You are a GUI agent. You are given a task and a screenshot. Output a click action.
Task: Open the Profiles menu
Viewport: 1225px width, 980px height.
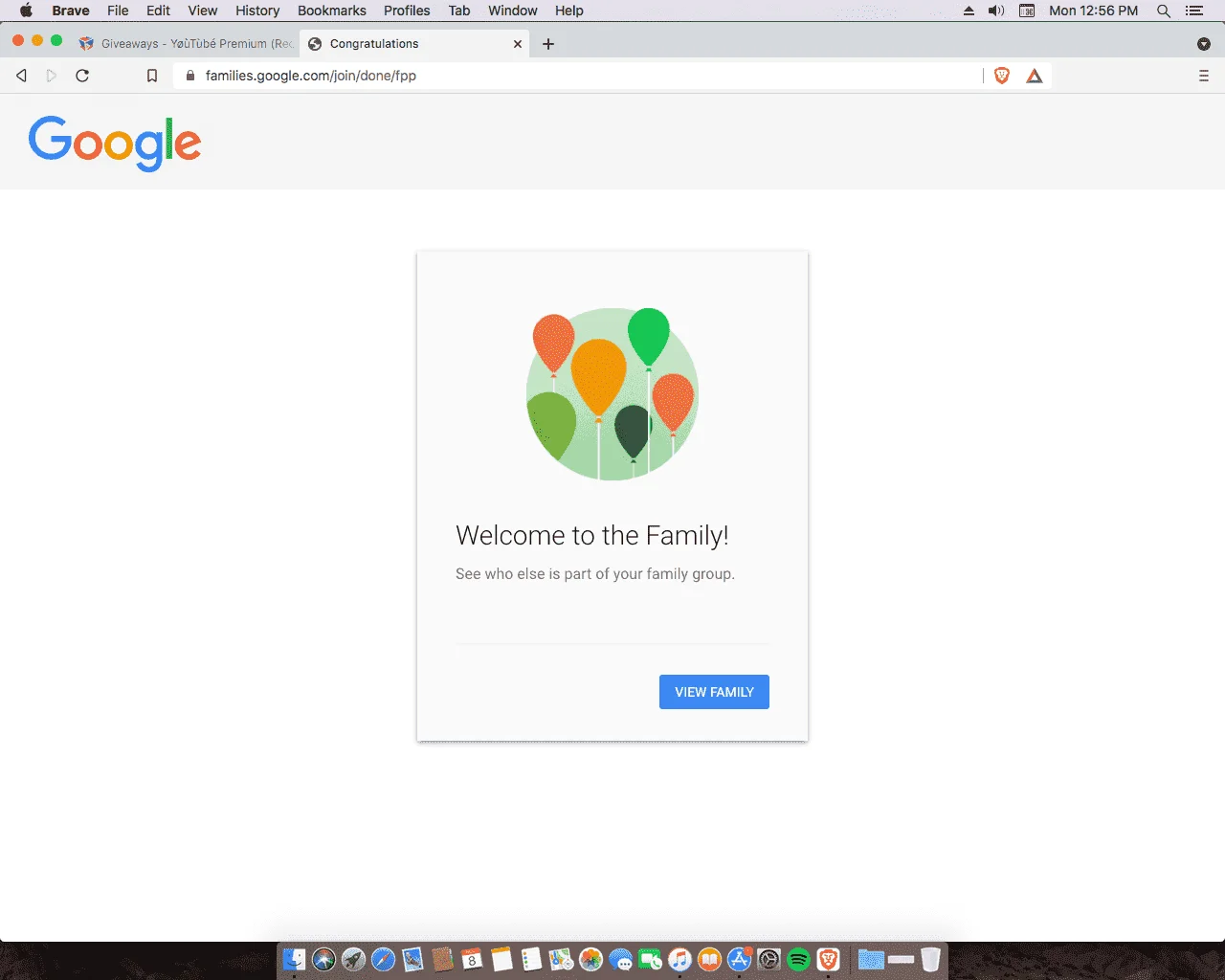407,11
